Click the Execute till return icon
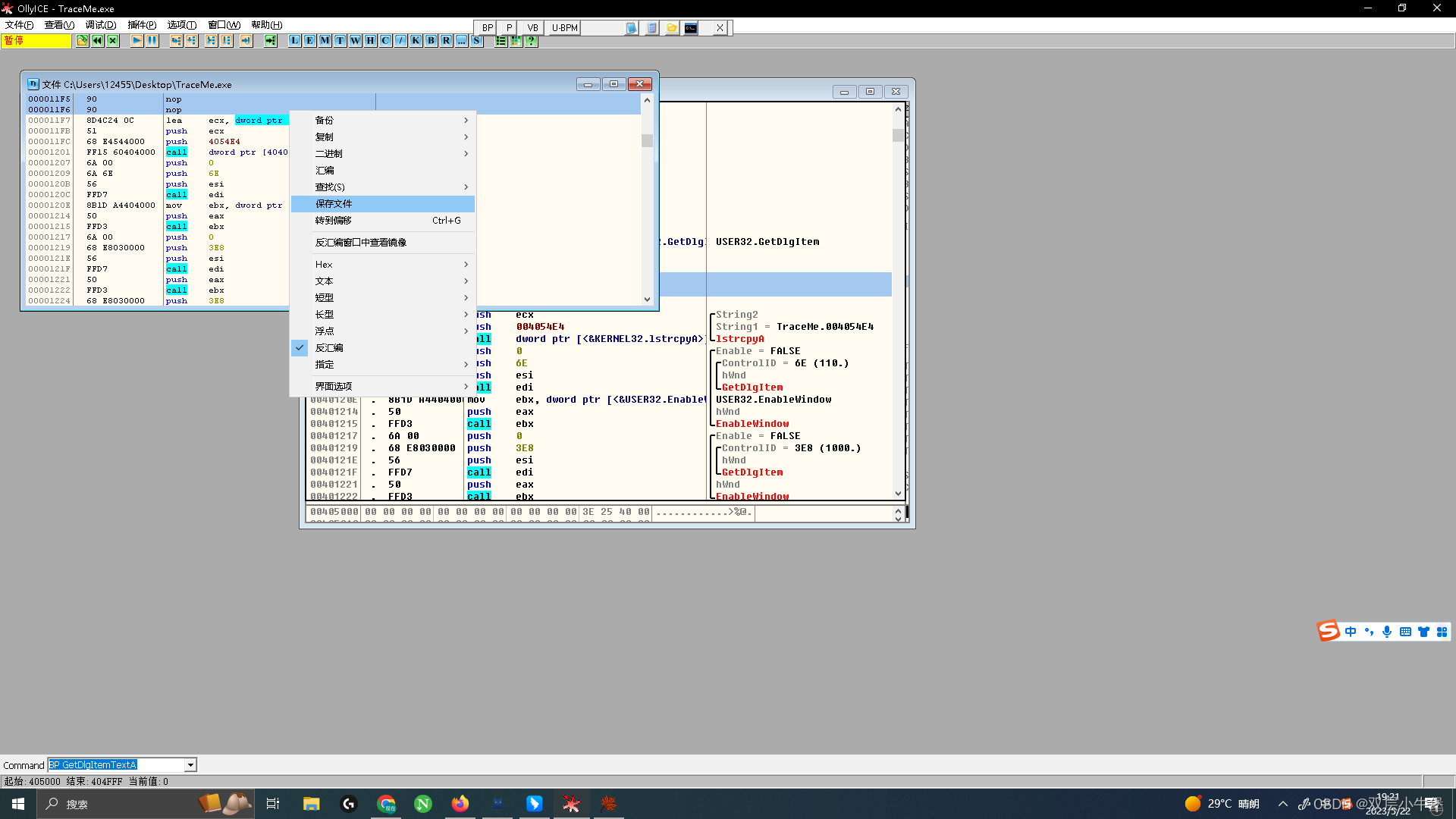Viewport: 1456px width, 819px height. [x=246, y=41]
